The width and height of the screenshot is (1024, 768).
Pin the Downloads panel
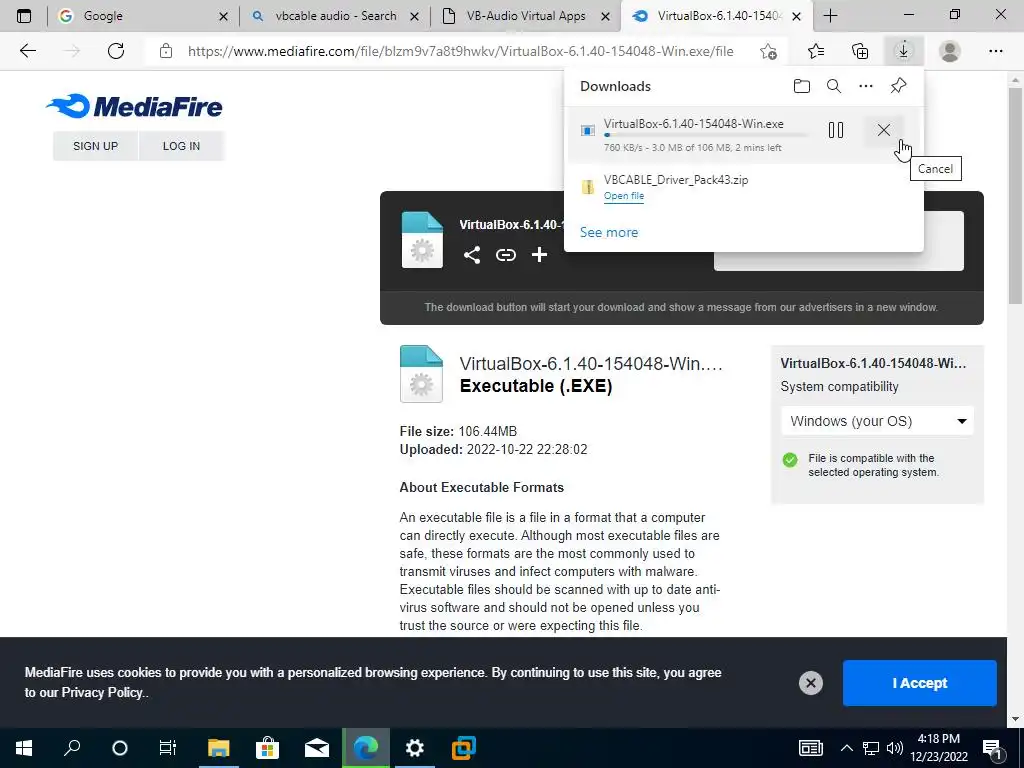pyautogui.click(x=899, y=86)
